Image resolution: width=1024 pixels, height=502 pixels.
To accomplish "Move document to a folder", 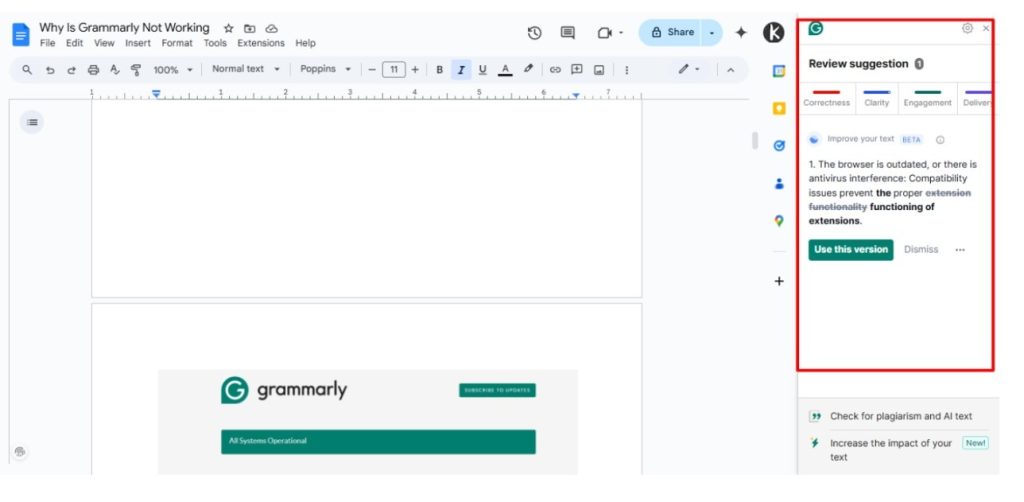I will point(249,29).
